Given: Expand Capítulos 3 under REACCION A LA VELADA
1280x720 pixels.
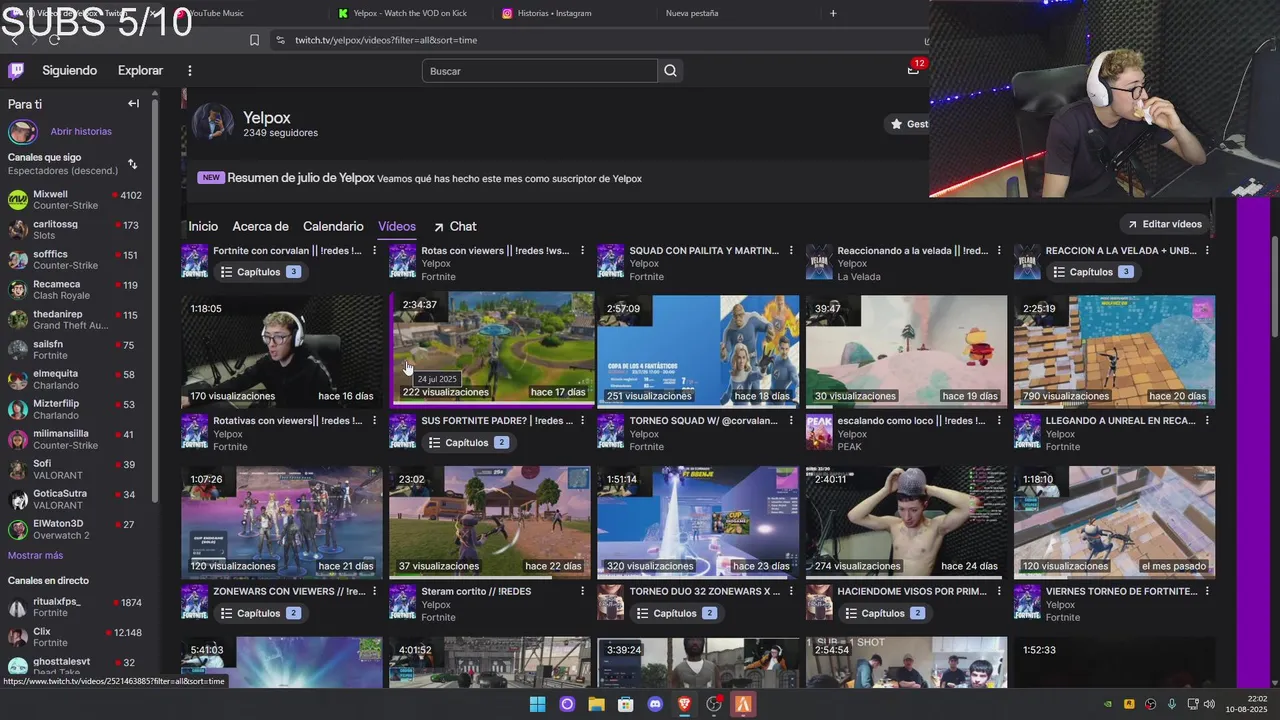Looking at the screenshot, I should pyautogui.click(x=1092, y=272).
